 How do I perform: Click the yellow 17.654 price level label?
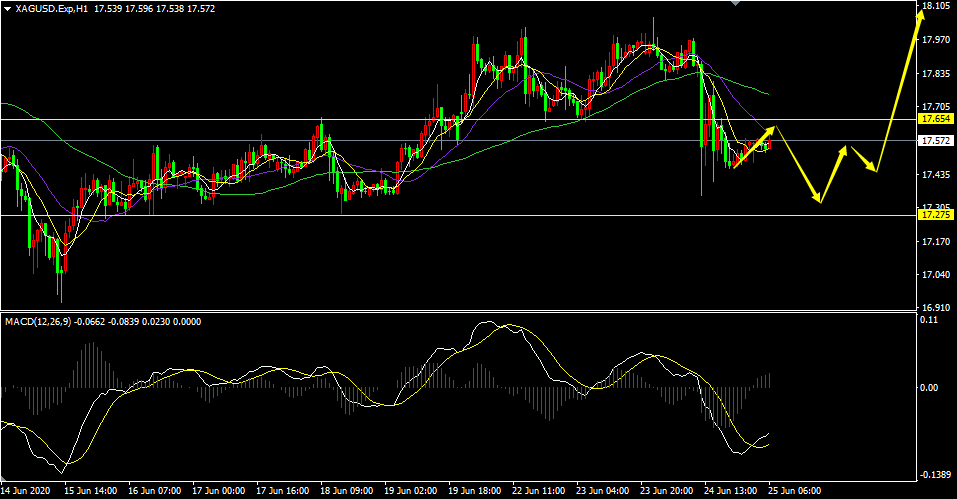pos(937,119)
